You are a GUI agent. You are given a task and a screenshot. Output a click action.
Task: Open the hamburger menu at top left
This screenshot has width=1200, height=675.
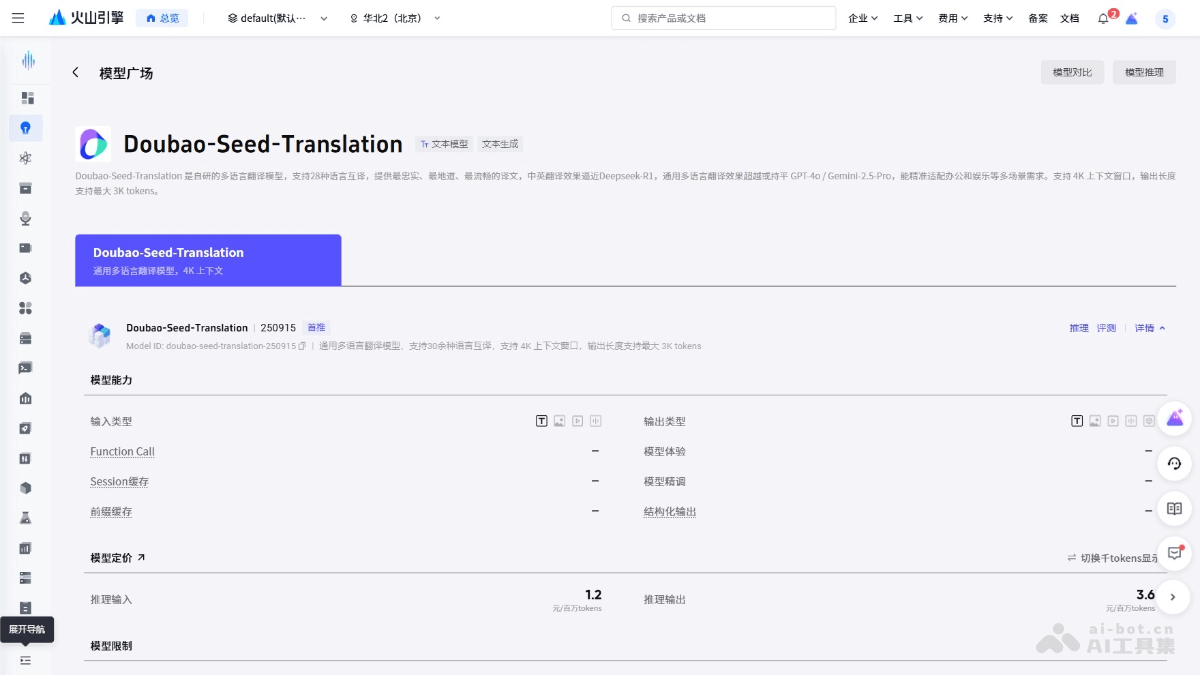(18, 17)
